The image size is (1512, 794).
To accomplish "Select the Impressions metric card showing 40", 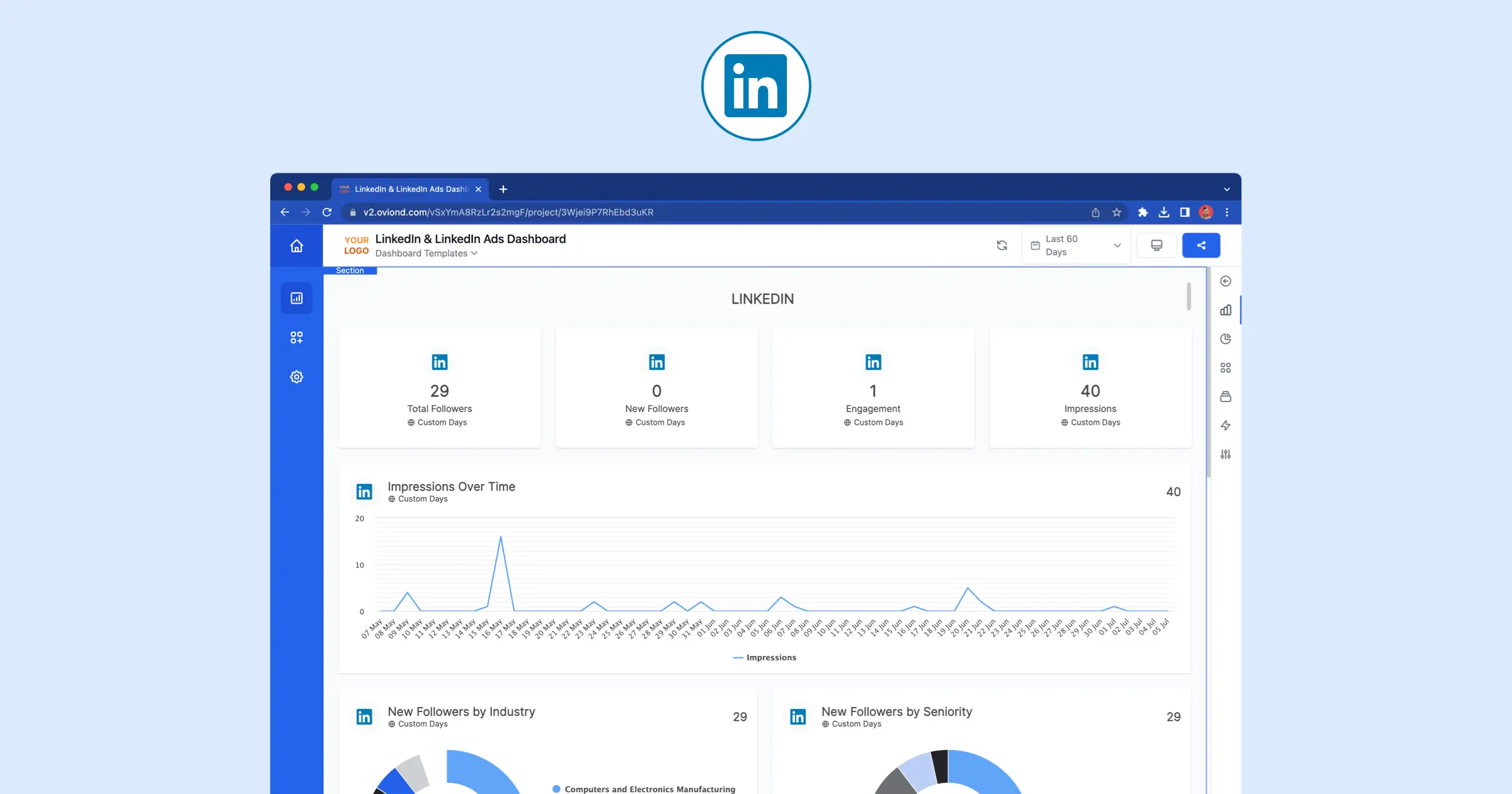I will pos(1091,388).
